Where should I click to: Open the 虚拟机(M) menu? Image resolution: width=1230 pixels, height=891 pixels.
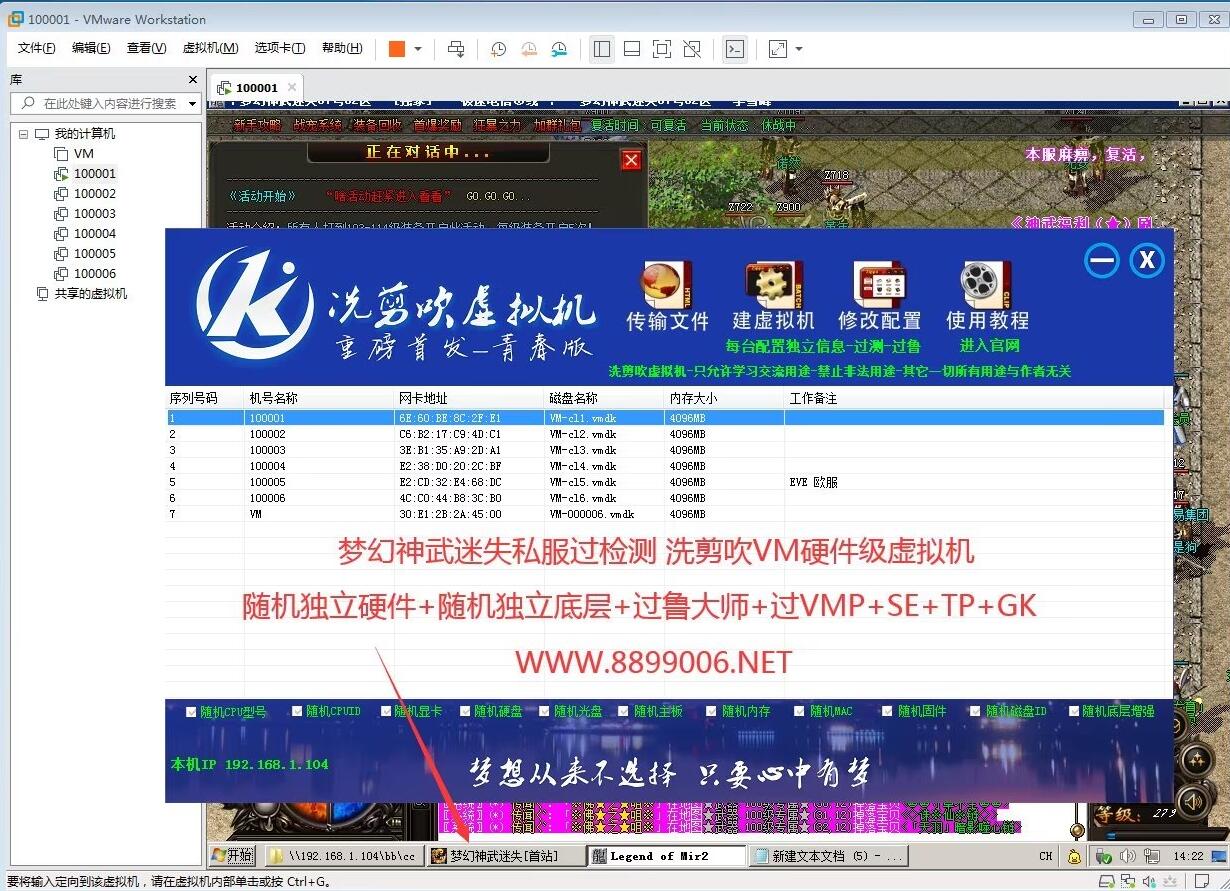point(210,48)
